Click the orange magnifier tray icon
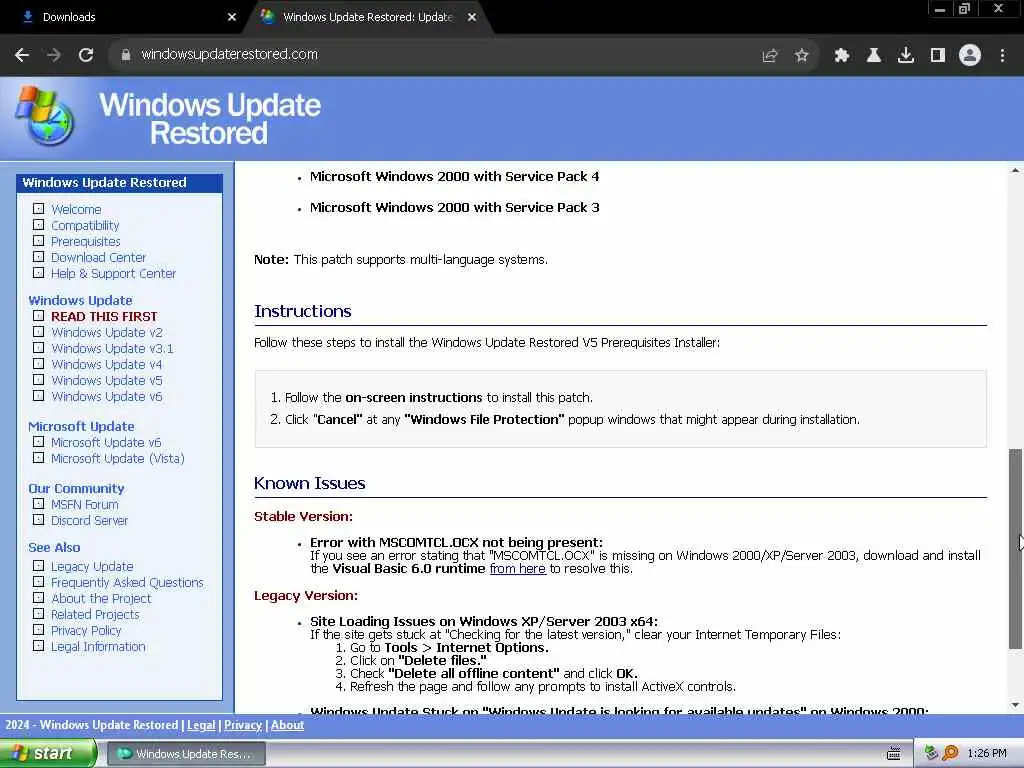 tap(950, 753)
